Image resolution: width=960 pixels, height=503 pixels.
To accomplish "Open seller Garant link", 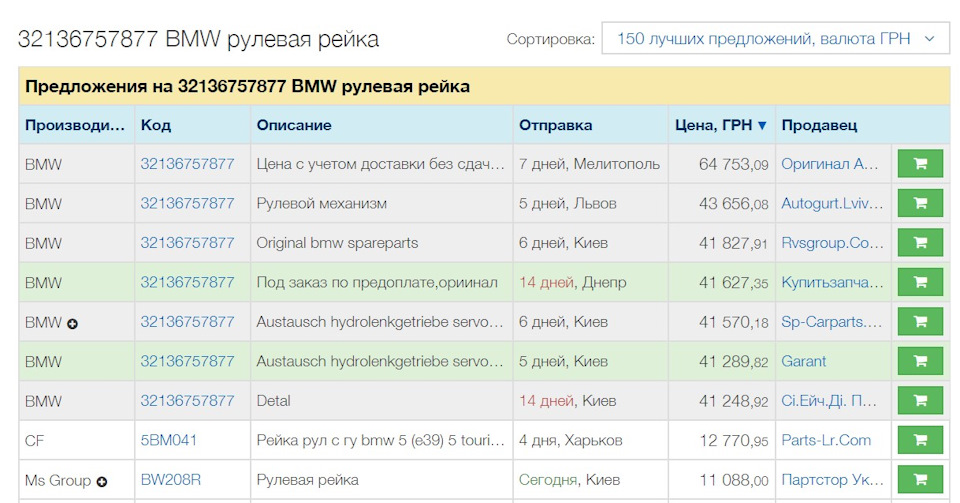I will pyautogui.click(x=803, y=361).
